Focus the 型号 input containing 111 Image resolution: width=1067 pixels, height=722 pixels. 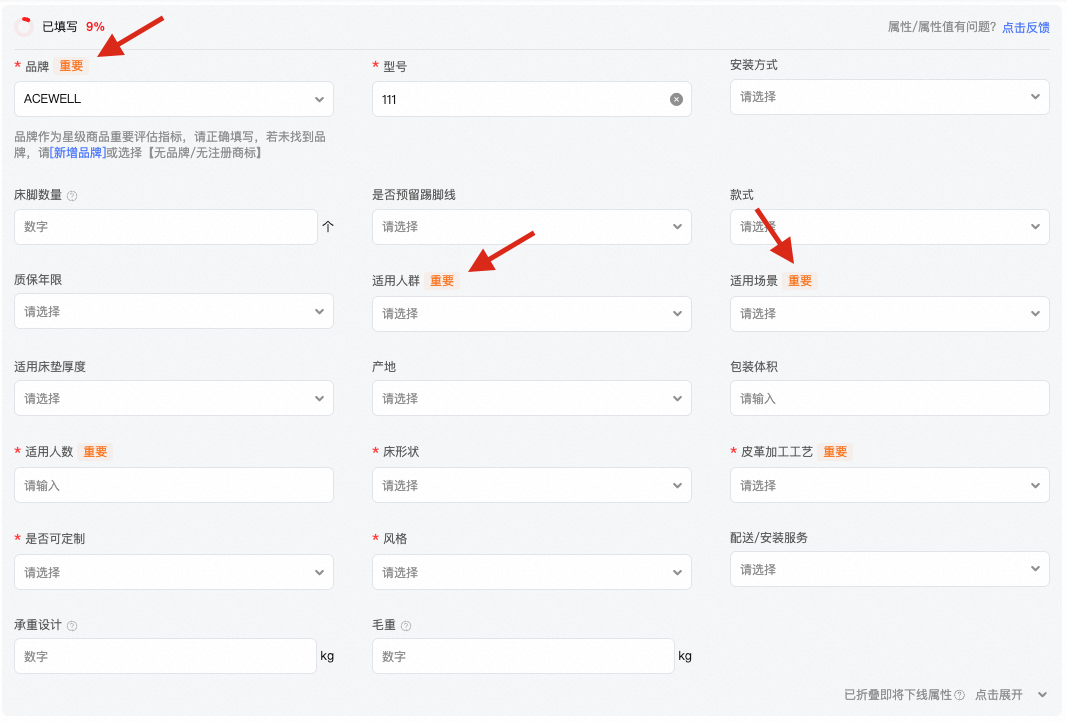pyautogui.click(x=531, y=99)
